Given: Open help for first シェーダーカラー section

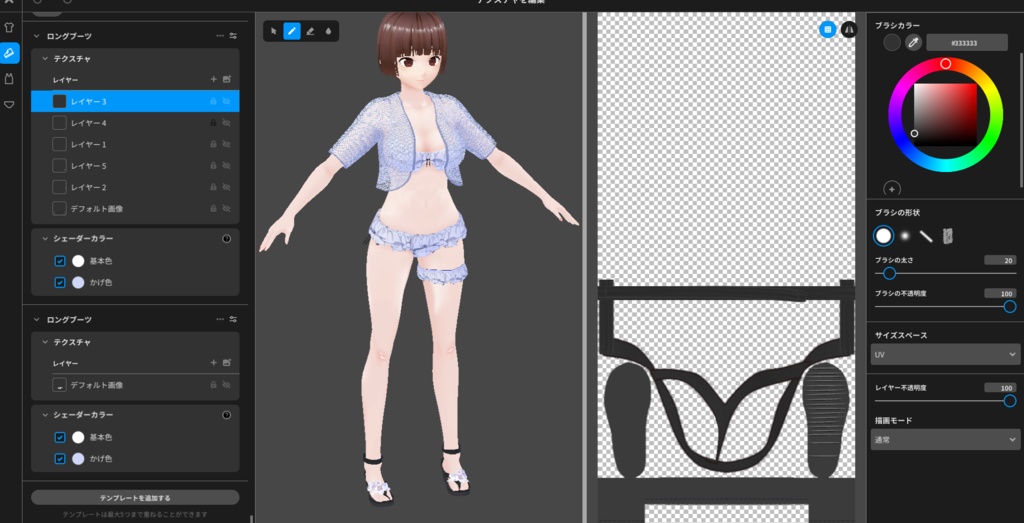Looking at the screenshot, I should tap(227, 239).
